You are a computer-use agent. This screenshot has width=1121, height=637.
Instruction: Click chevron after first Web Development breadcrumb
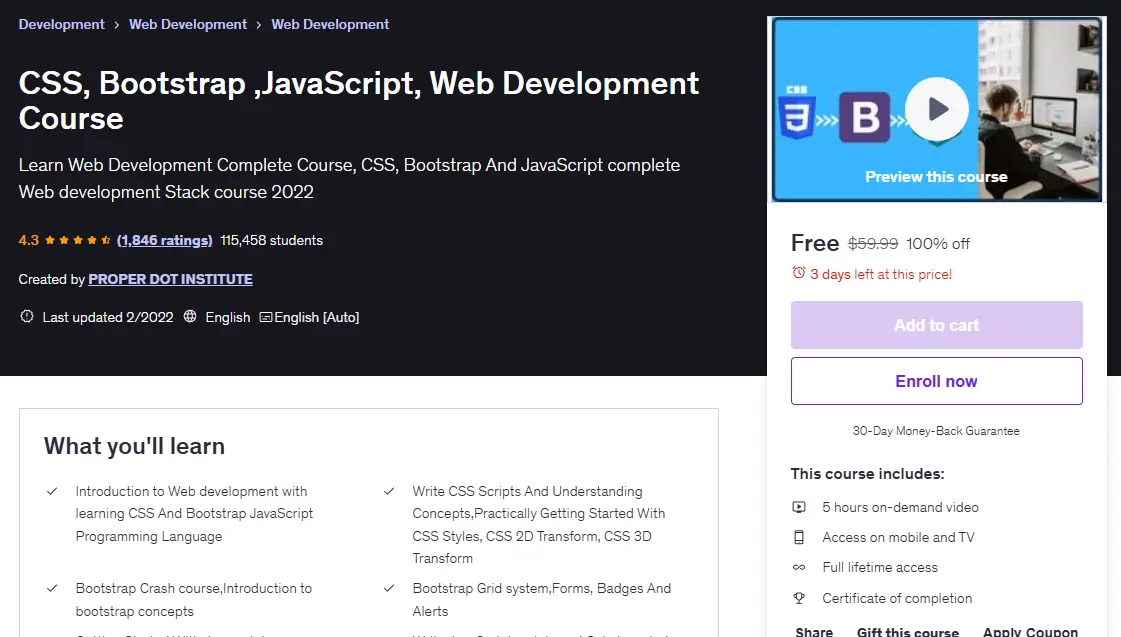[259, 25]
